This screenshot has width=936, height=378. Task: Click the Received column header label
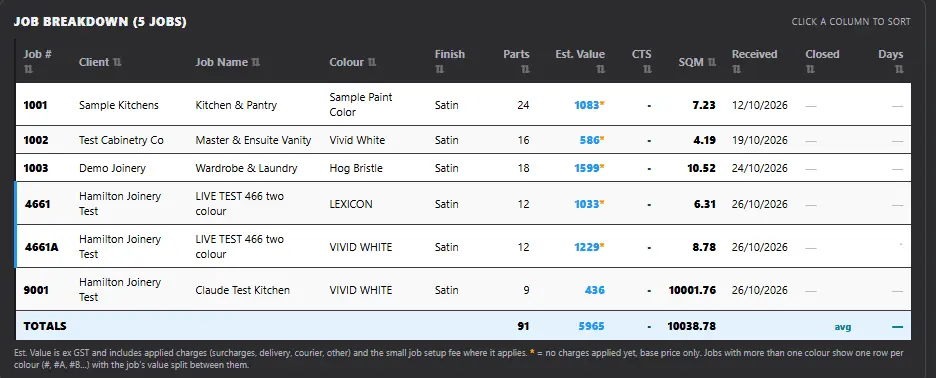coord(755,54)
